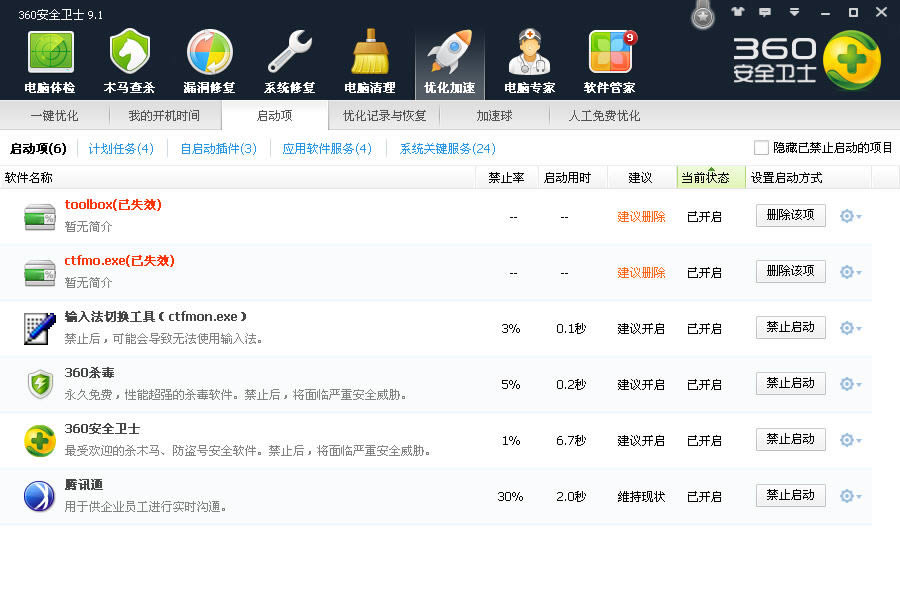Toggle 隐藏已禁止启动的项目 checkbox
Screen dimensions: 900x600
pos(761,148)
